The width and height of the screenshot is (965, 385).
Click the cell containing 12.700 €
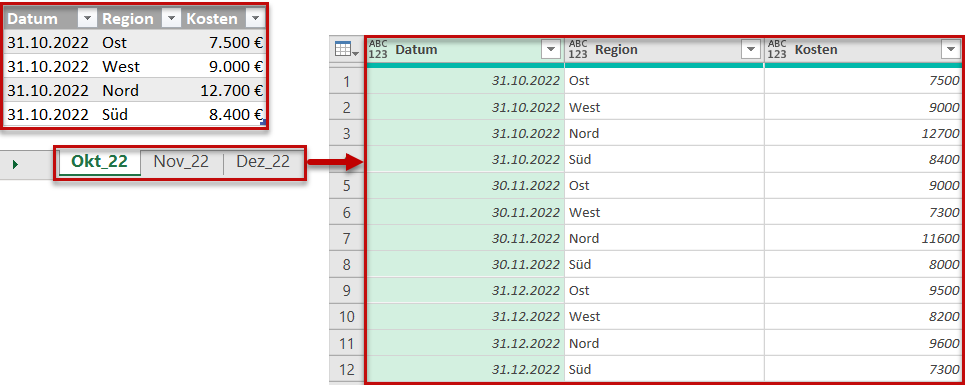click(225, 91)
